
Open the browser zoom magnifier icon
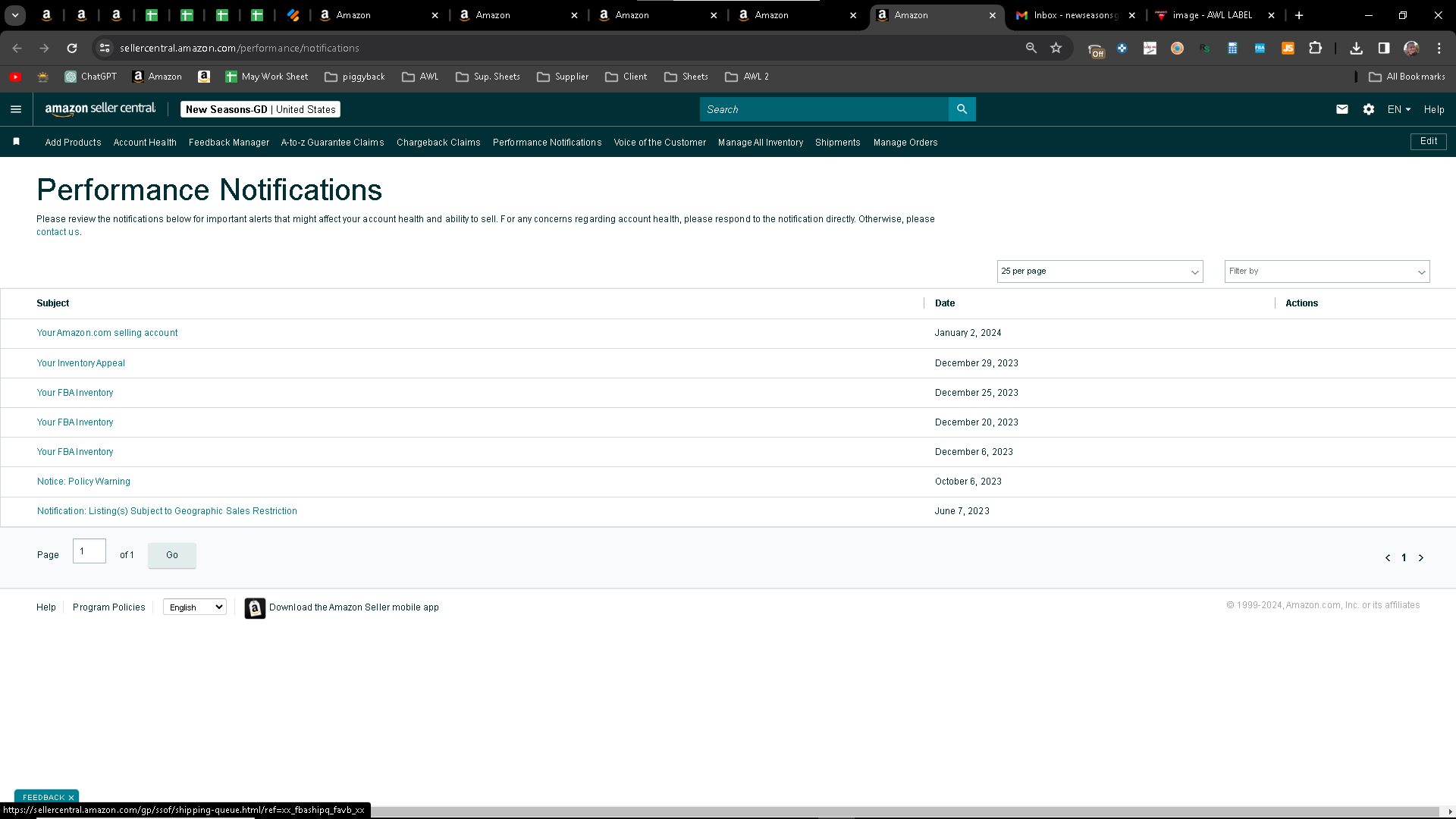[x=1031, y=48]
